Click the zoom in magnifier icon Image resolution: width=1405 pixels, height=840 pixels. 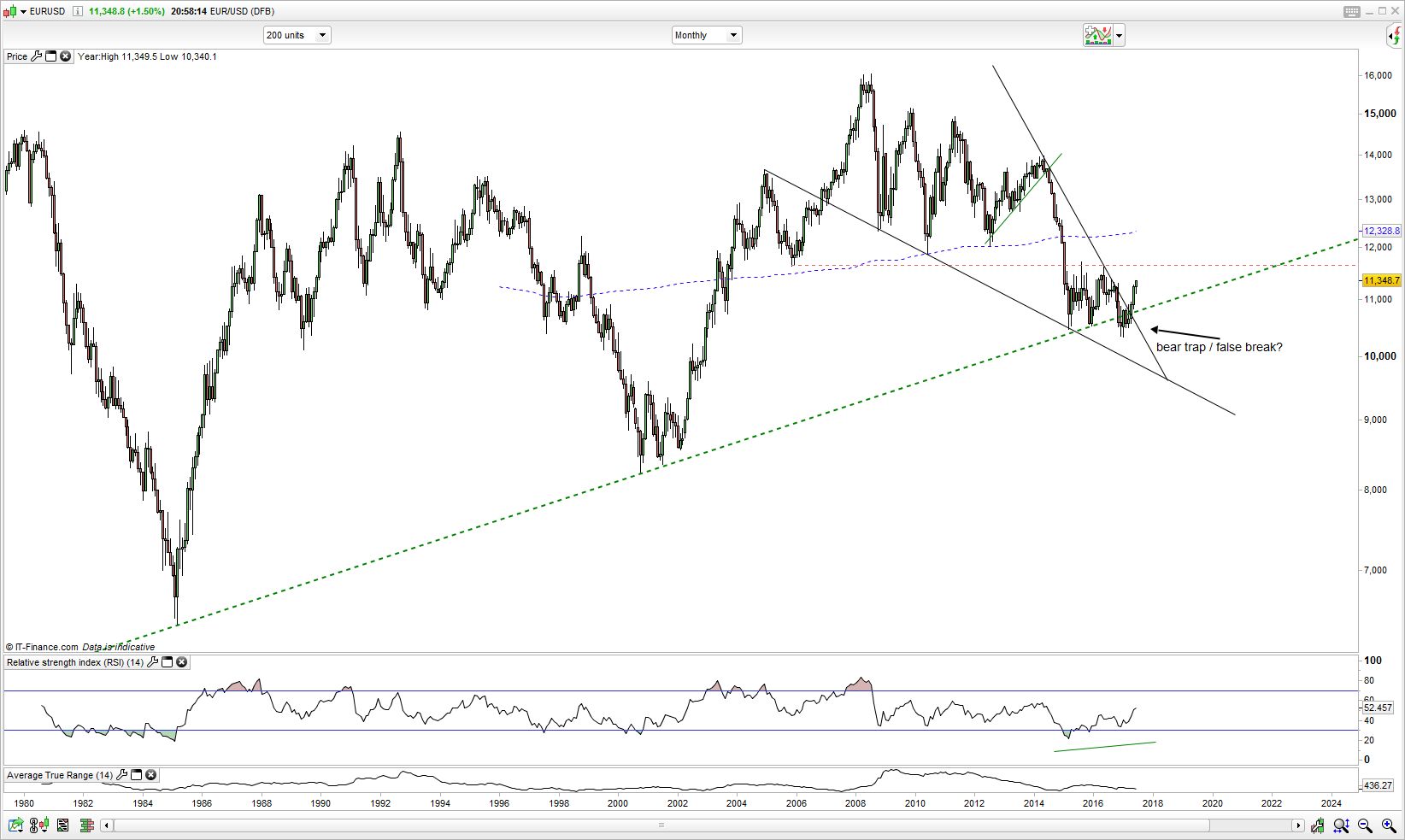click(1389, 825)
